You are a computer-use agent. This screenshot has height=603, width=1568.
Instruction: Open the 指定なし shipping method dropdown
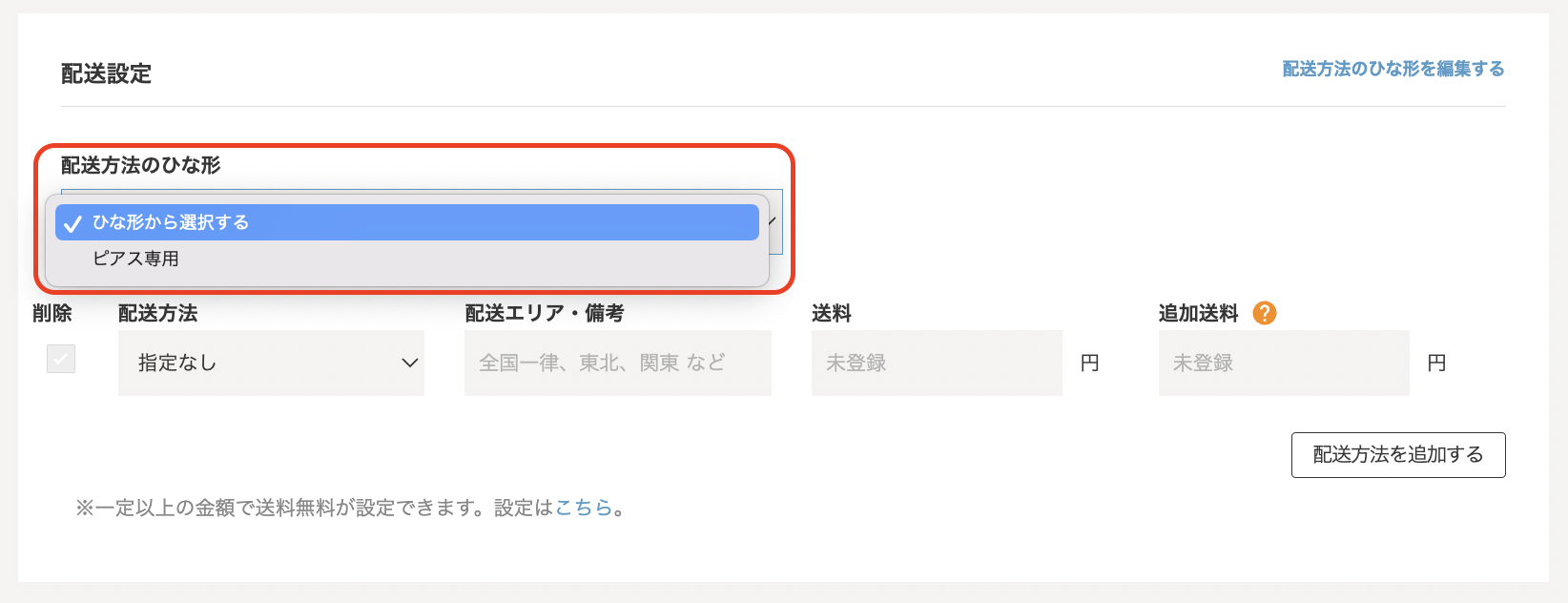click(x=271, y=363)
